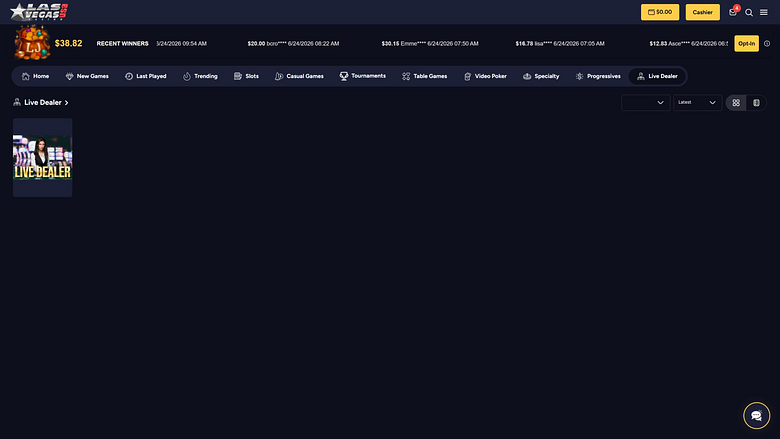
Task: Open the Specialty category
Action: pyautogui.click(x=541, y=76)
